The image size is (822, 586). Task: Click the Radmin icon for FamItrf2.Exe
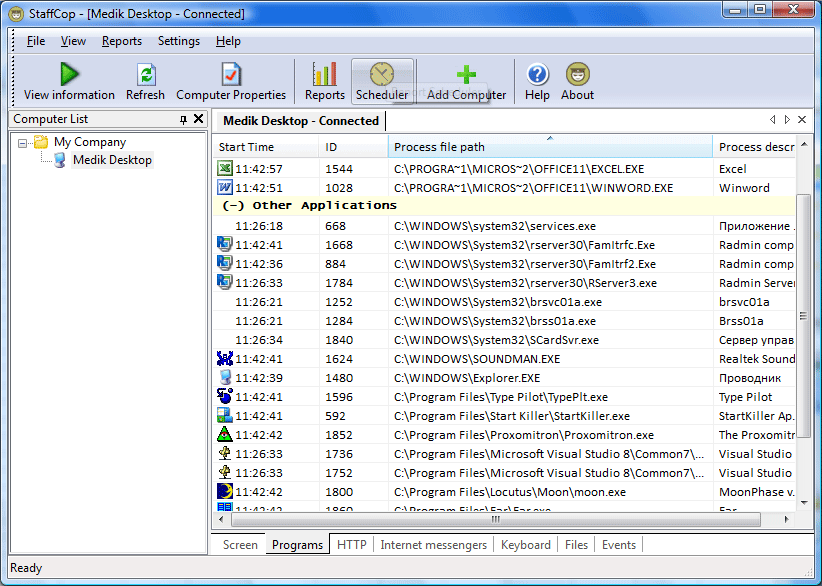coord(224,263)
